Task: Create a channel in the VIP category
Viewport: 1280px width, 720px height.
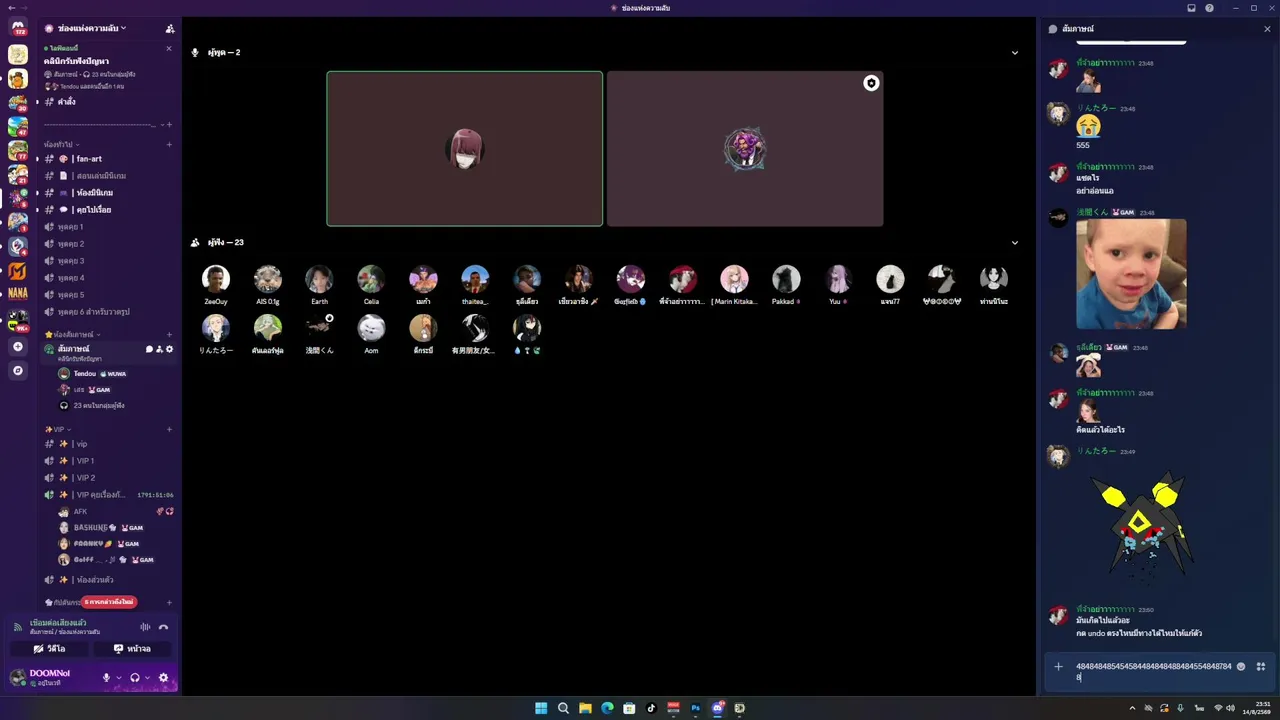Action: (169, 429)
